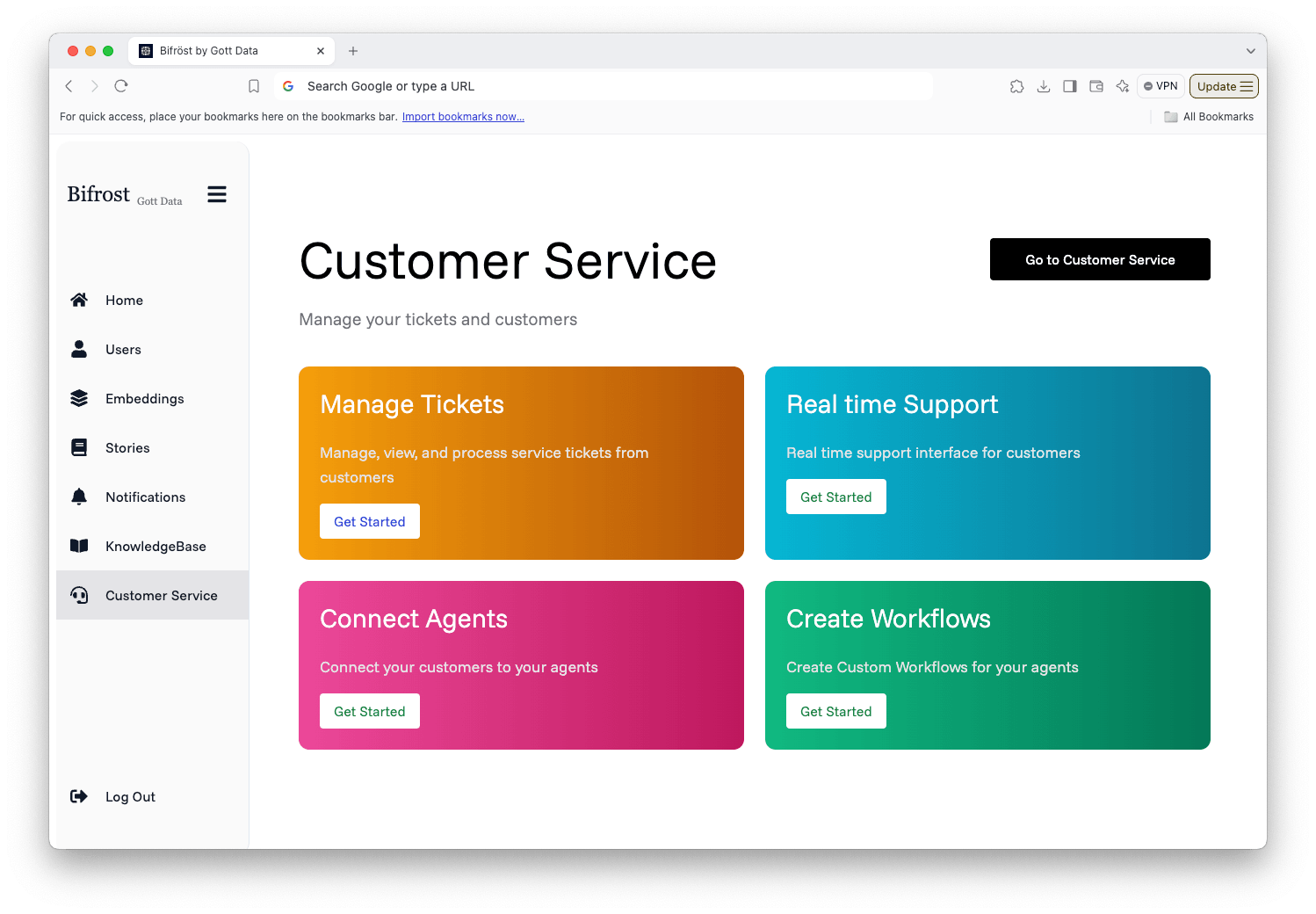Viewport: 1316px width, 914px height.
Task: Click the VPN icon in the toolbar
Action: (x=1160, y=85)
